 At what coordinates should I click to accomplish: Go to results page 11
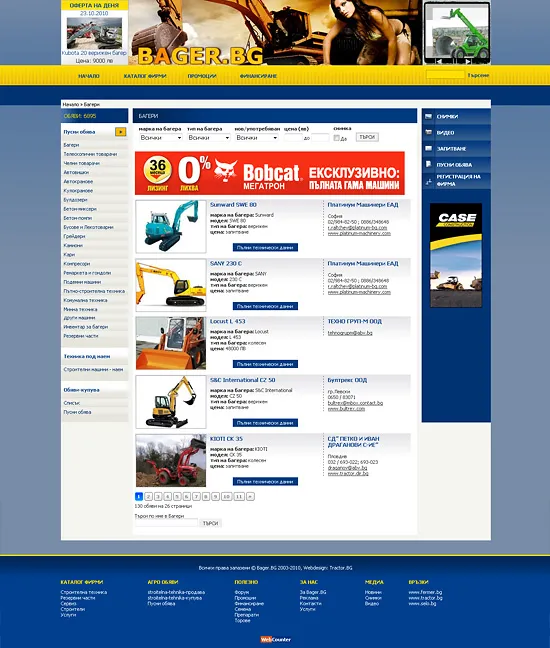click(x=239, y=497)
